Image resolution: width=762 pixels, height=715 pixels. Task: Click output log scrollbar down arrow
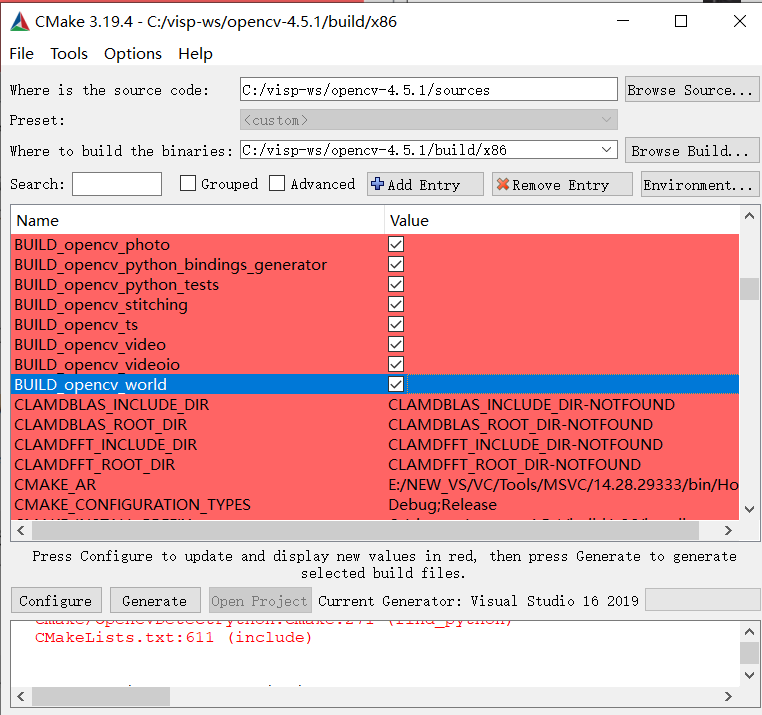coord(749,675)
